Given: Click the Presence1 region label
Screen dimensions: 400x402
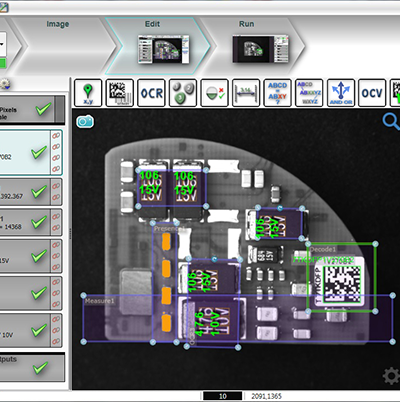Looking at the screenshot, I should click(x=169, y=229).
